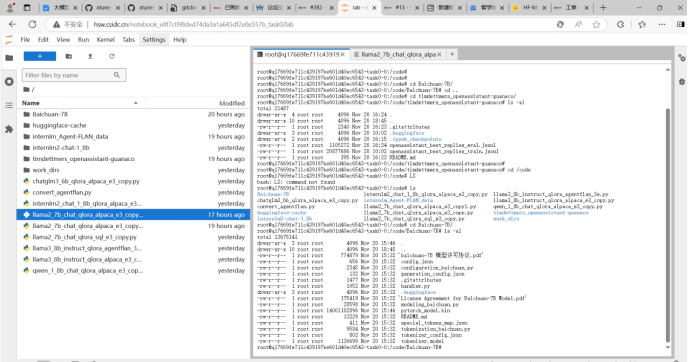Open the Kernel menu
The image size is (688, 362).
(x=105, y=39)
